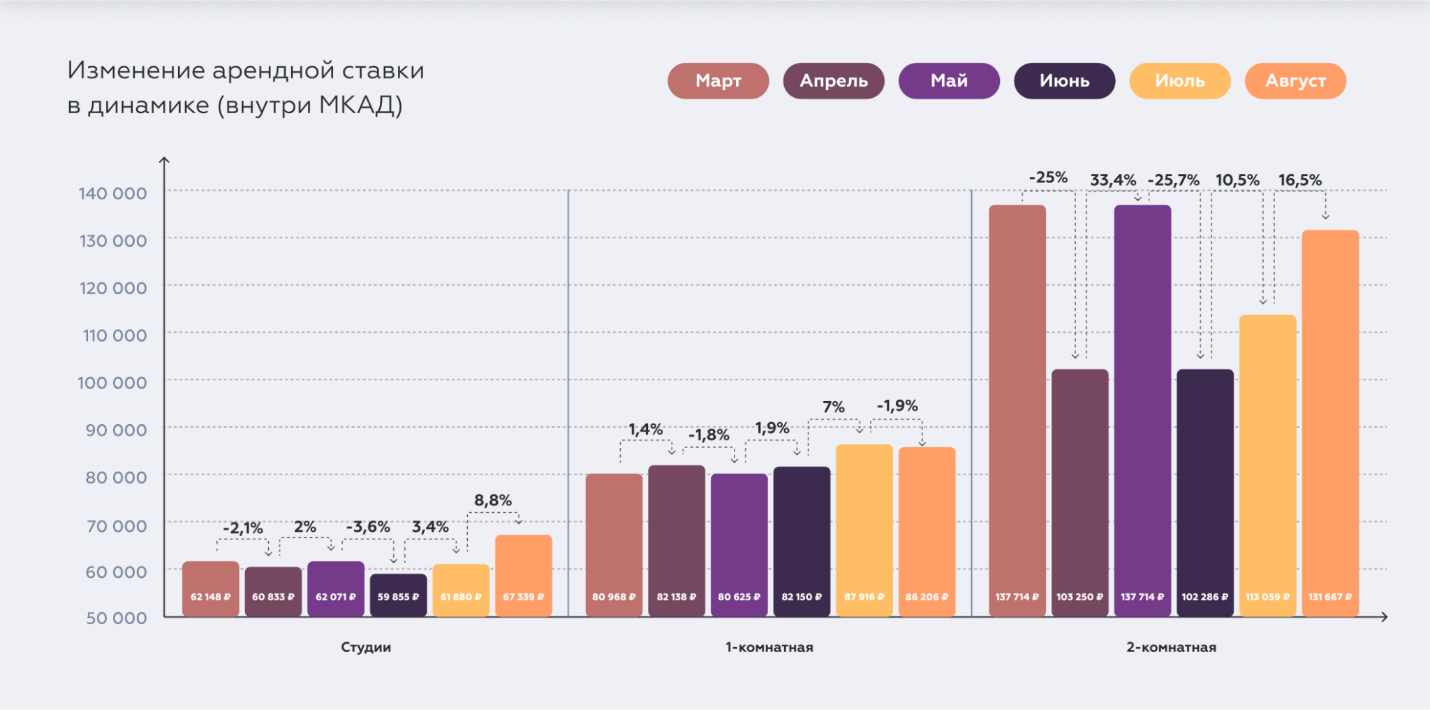Image resolution: width=1430 pixels, height=710 pixels.
Task: Click the Июль legend color pill
Action: pyautogui.click(x=1180, y=81)
